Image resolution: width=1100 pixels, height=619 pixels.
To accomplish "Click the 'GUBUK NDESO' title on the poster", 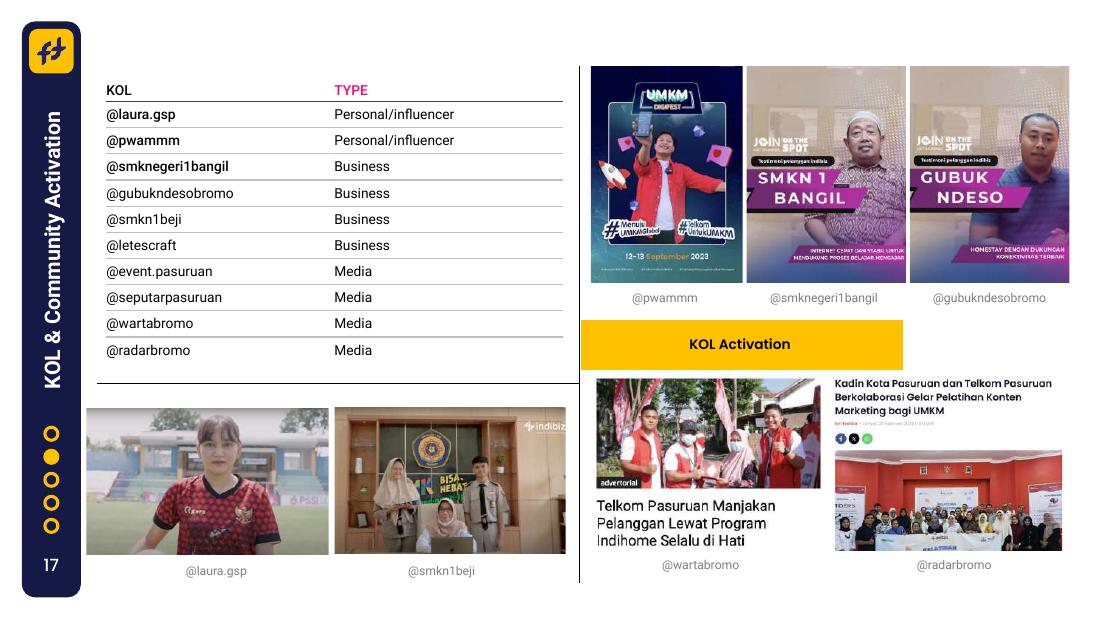I will [962, 187].
